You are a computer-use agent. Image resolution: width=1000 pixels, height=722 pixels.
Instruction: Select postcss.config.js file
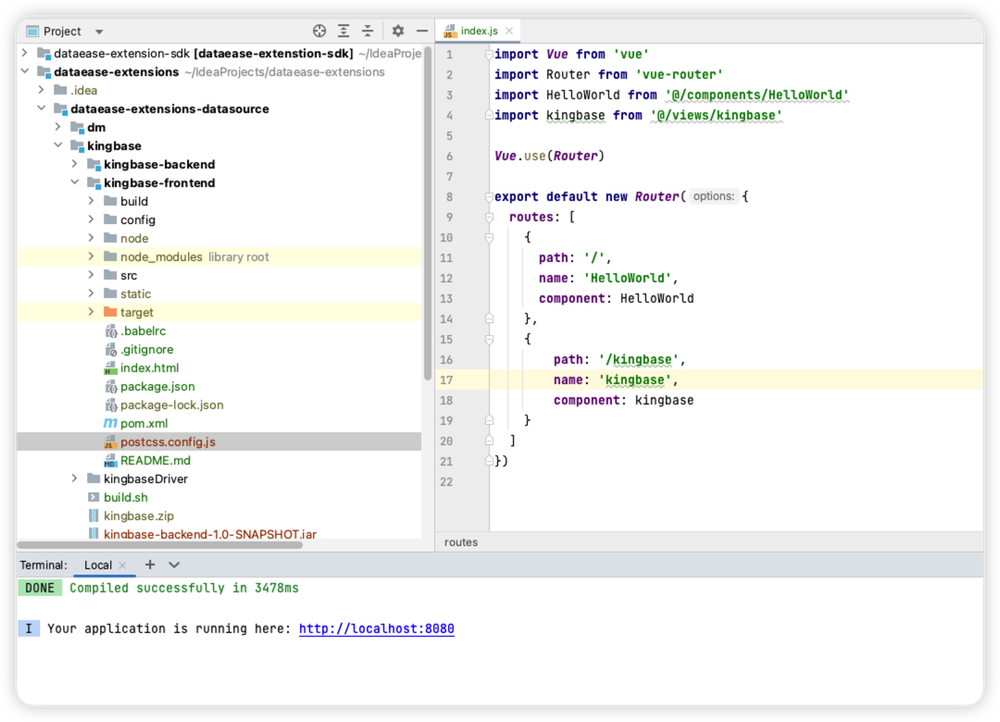click(x=168, y=442)
